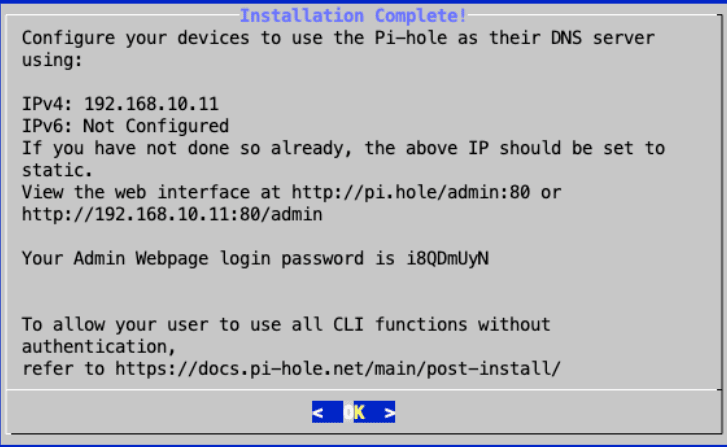Click the left angle bracket of OK
The image size is (727, 447).
[x=318, y=412]
